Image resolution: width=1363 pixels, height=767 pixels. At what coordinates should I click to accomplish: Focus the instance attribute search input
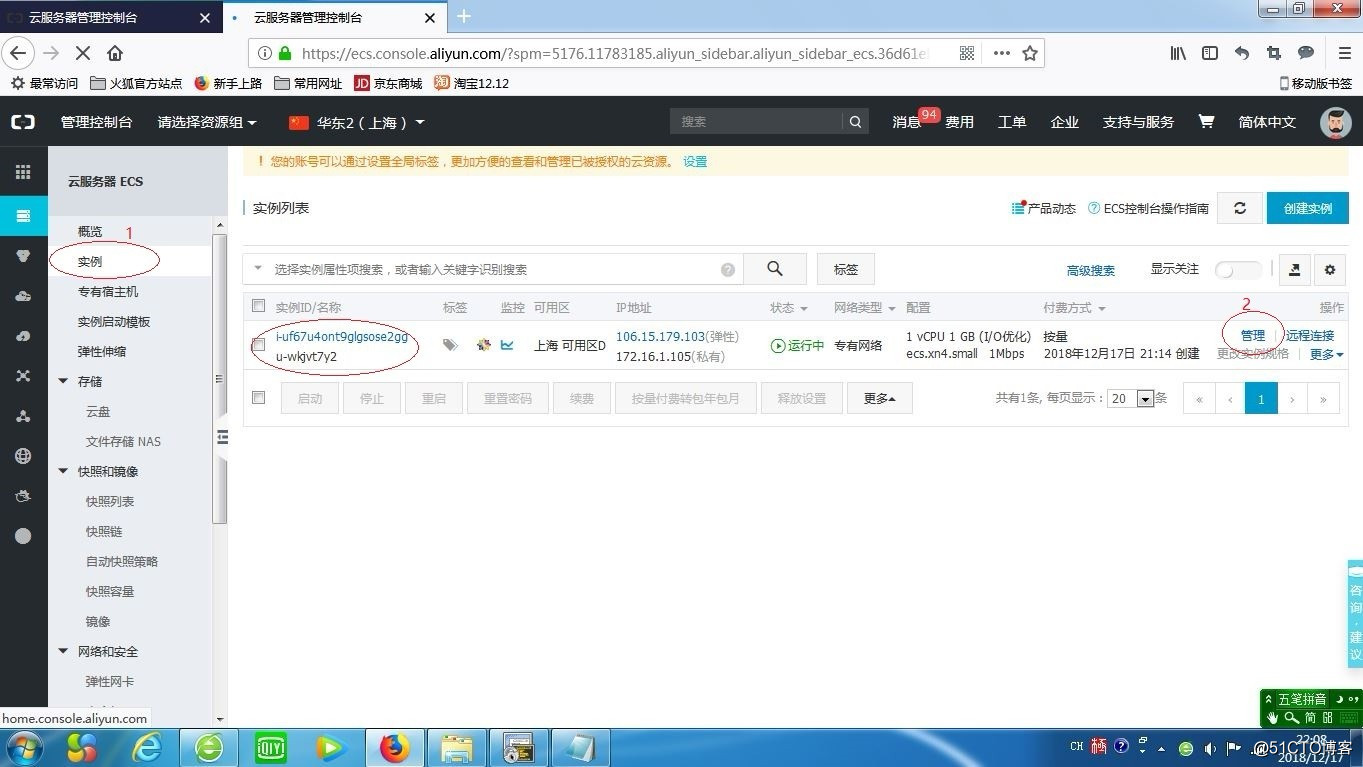494,269
